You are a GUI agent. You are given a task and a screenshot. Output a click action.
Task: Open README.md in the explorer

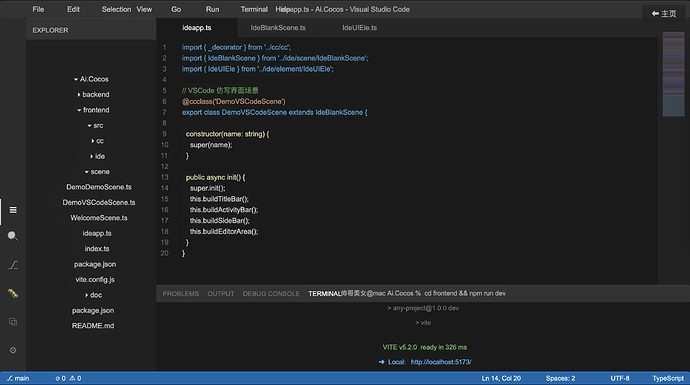coord(93,326)
